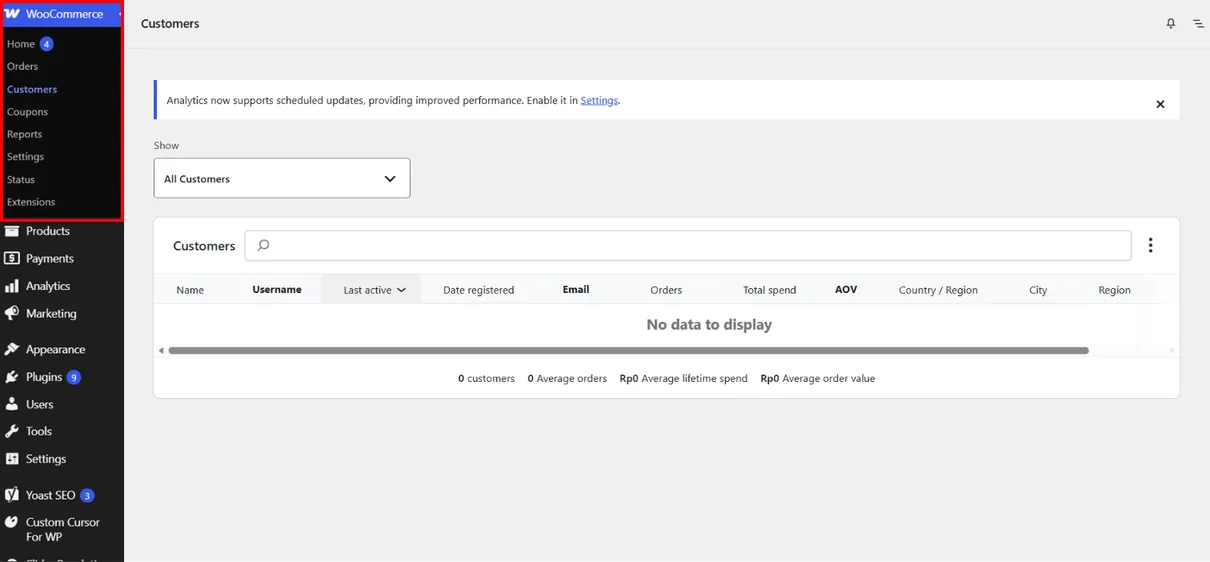Open Custom Cursor For WP menu
This screenshot has width=1210, height=562.
(x=63, y=529)
